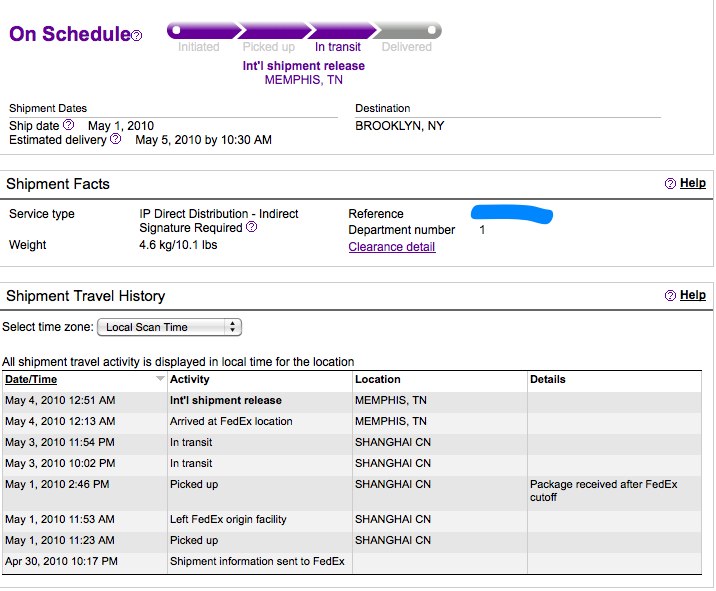Select the Initiated progress stage
716x591 pixels.
199,47
